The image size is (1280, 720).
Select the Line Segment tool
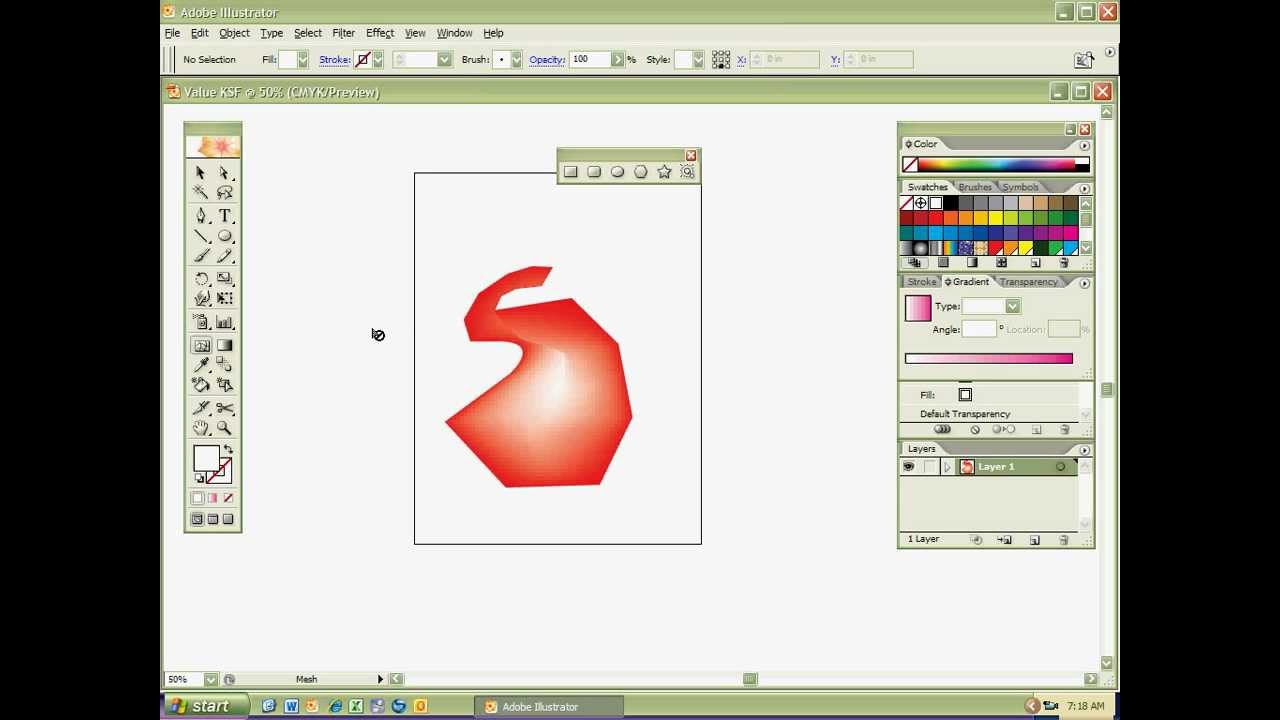pyautogui.click(x=201, y=236)
